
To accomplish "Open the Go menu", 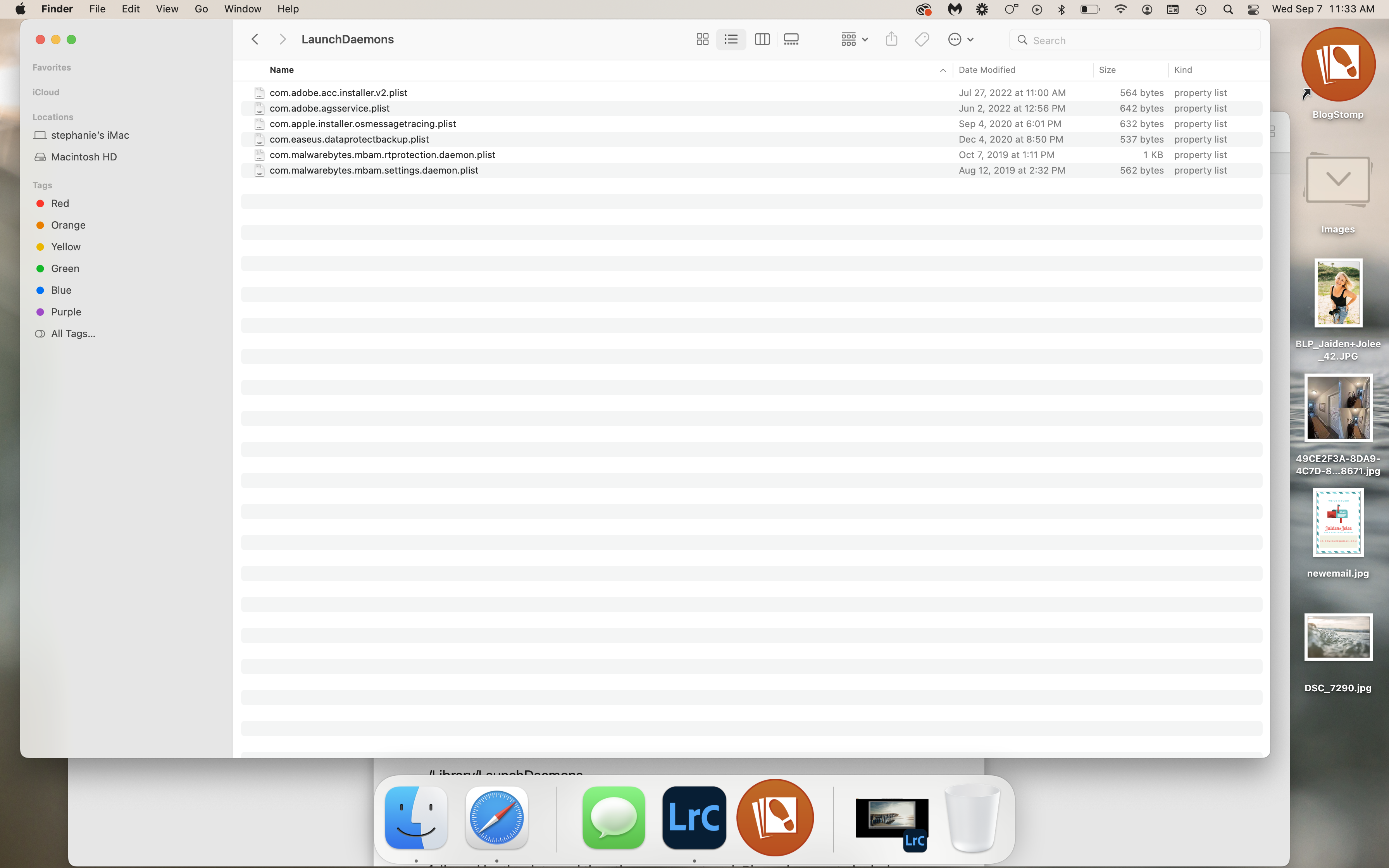I will (x=201, y=9).
